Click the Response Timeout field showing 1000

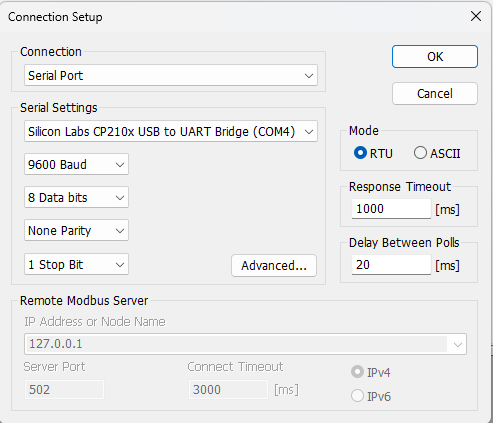point(391,209)
